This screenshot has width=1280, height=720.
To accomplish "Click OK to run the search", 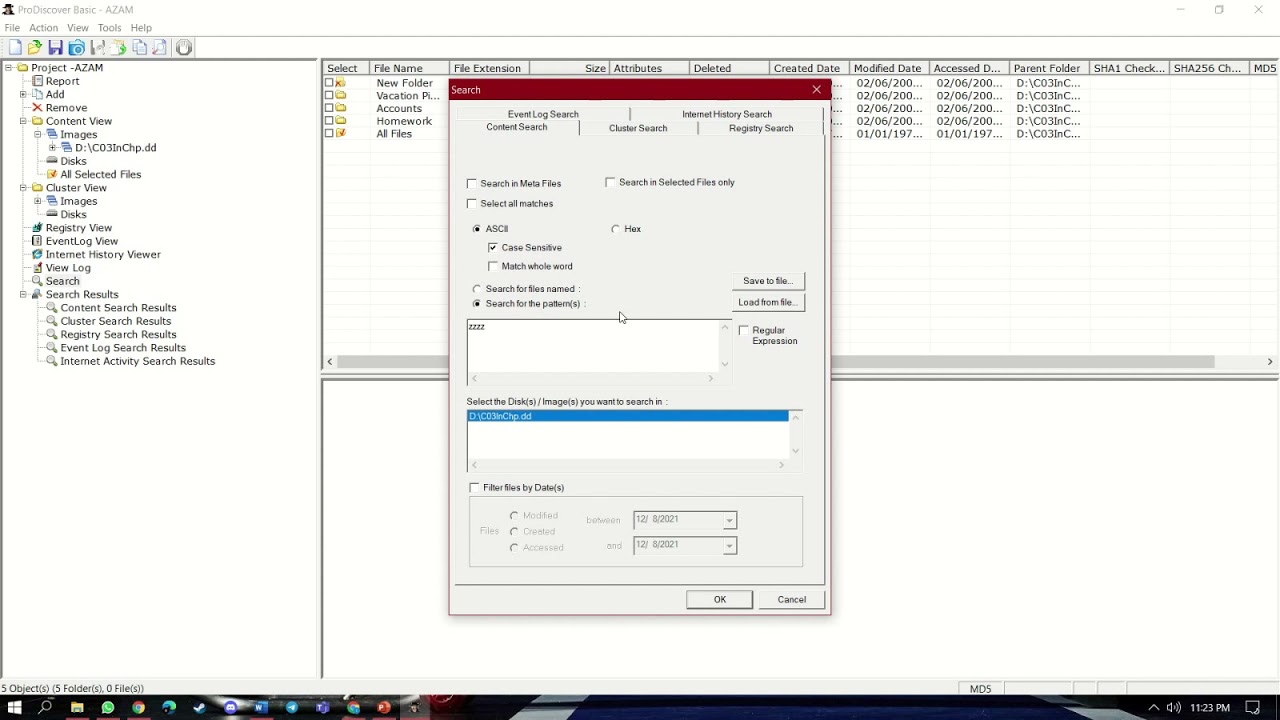I will click(x=719, y=600).
